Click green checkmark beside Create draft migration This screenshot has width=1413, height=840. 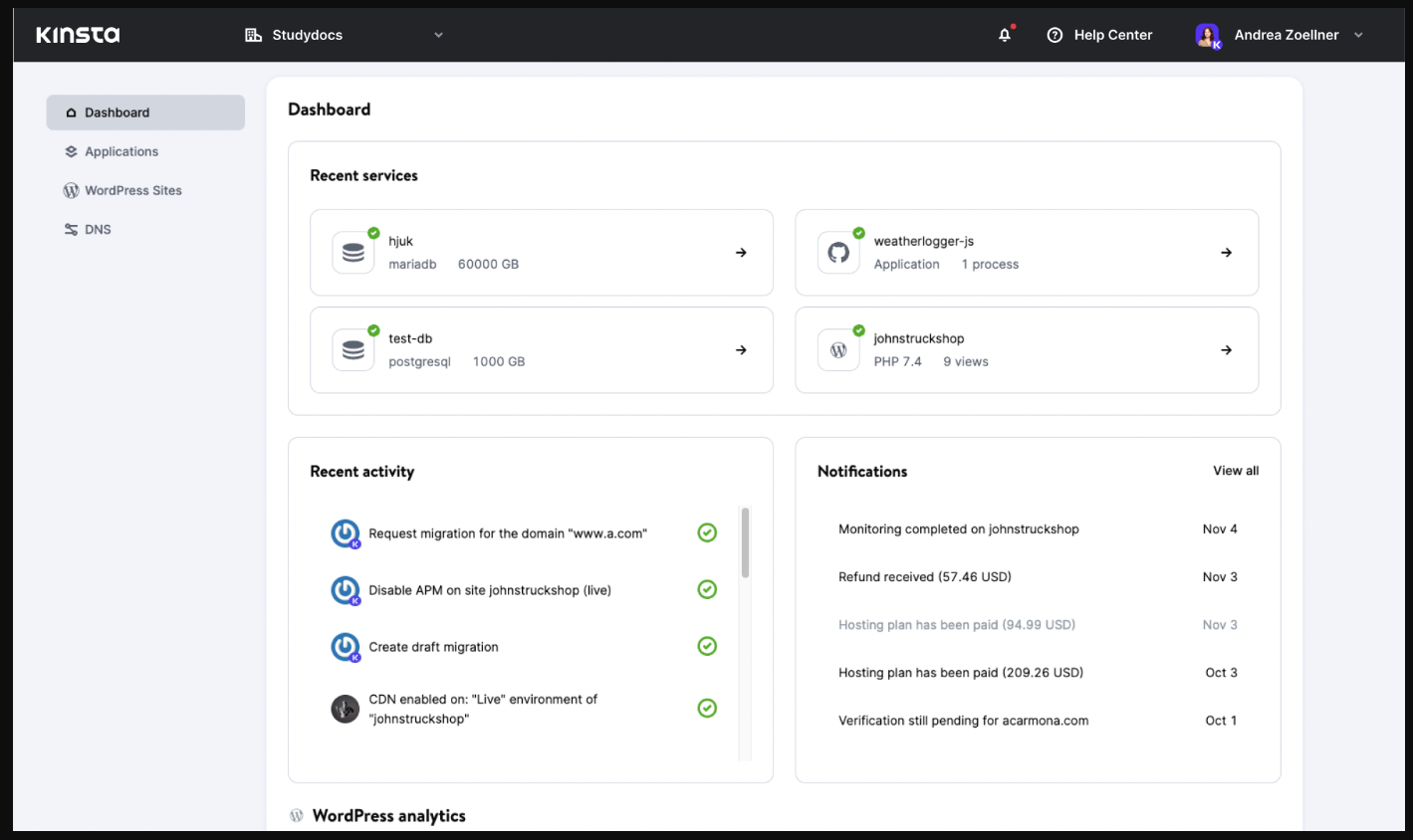click(x=707, y=647)
